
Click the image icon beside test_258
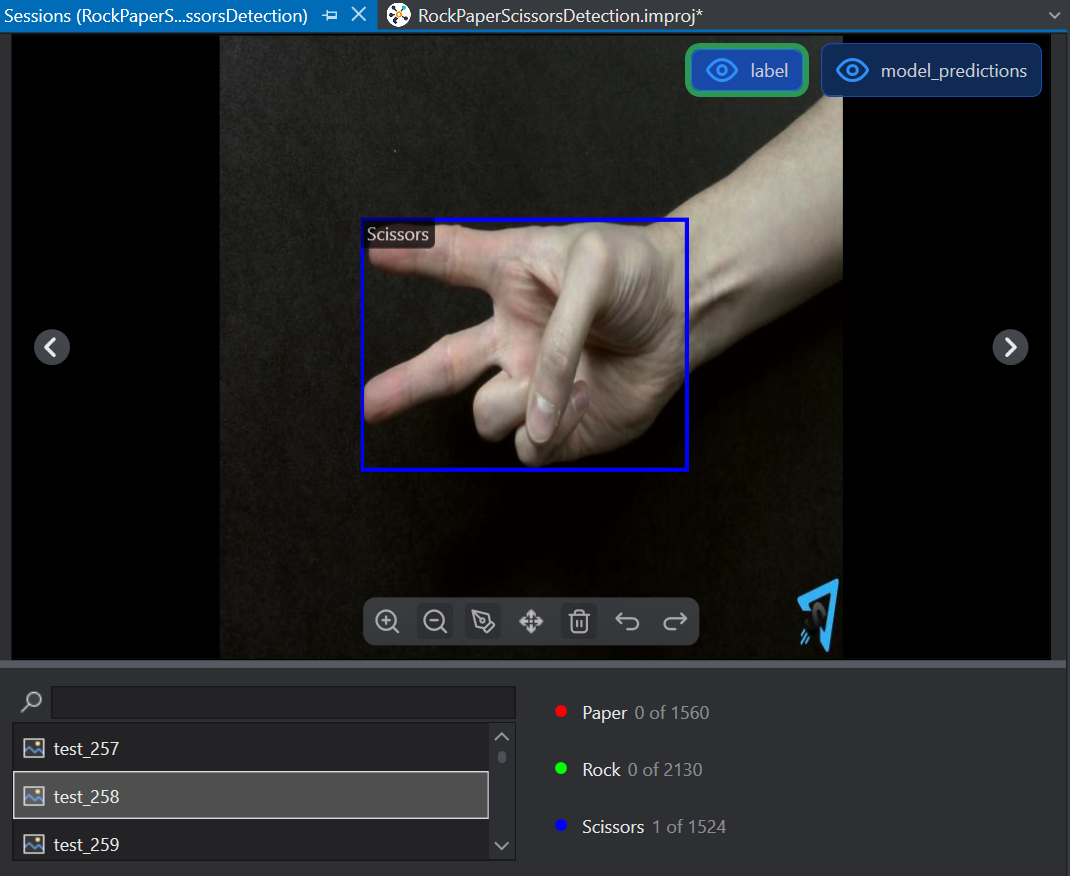pyautogui.click(x=34, y=796)
